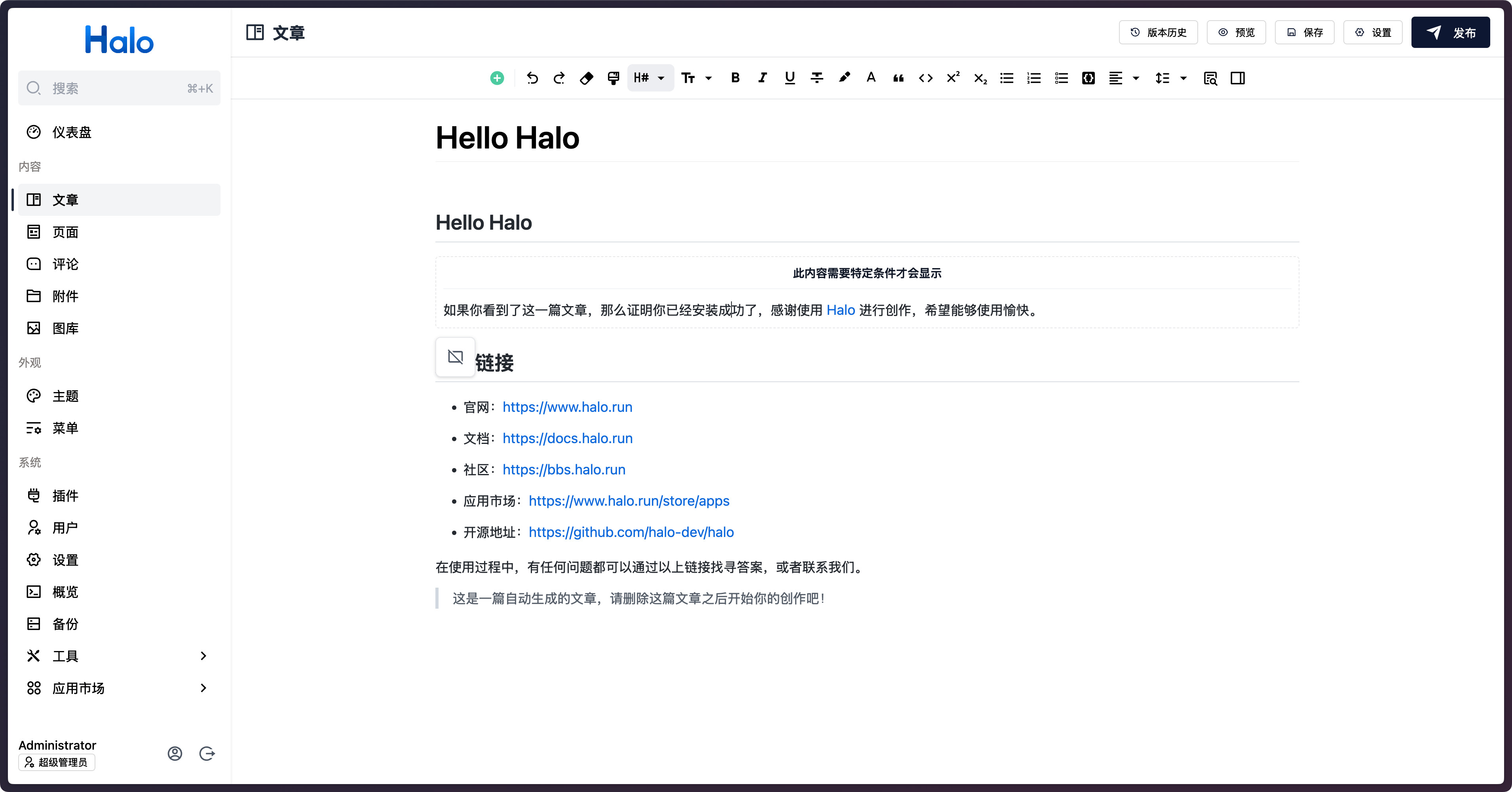
Task: Expand the 工具 submenu
Action: coord(203,656)
